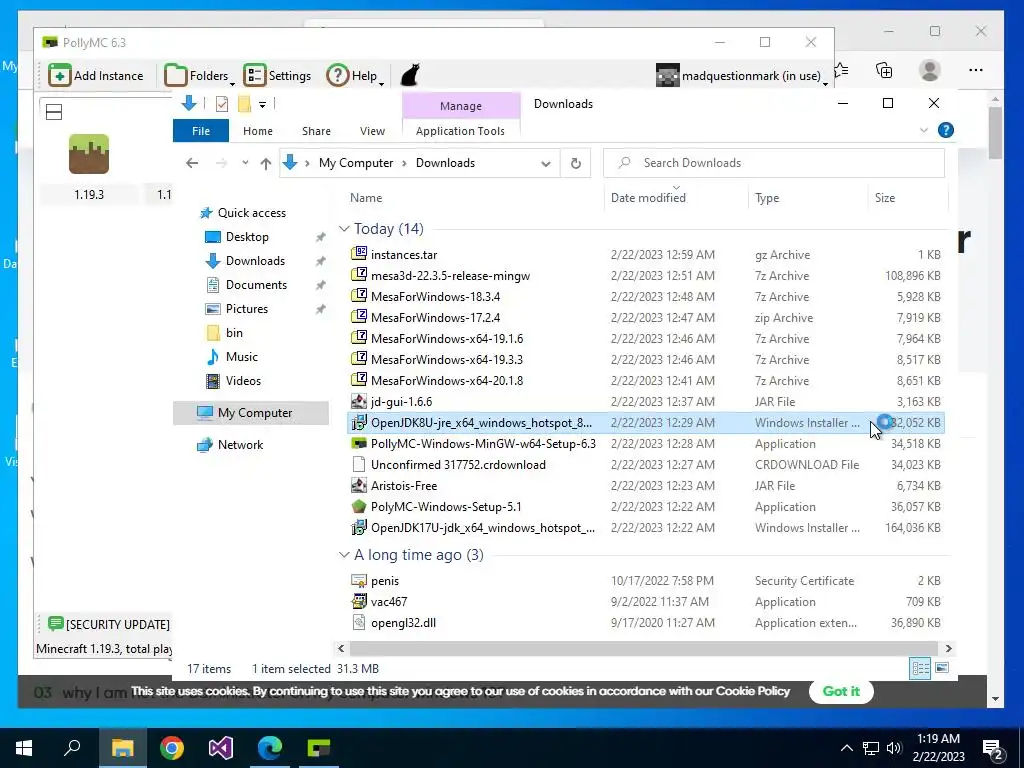
Task: Click horizontal scrollbar right arrow
Action: (948, 648)
